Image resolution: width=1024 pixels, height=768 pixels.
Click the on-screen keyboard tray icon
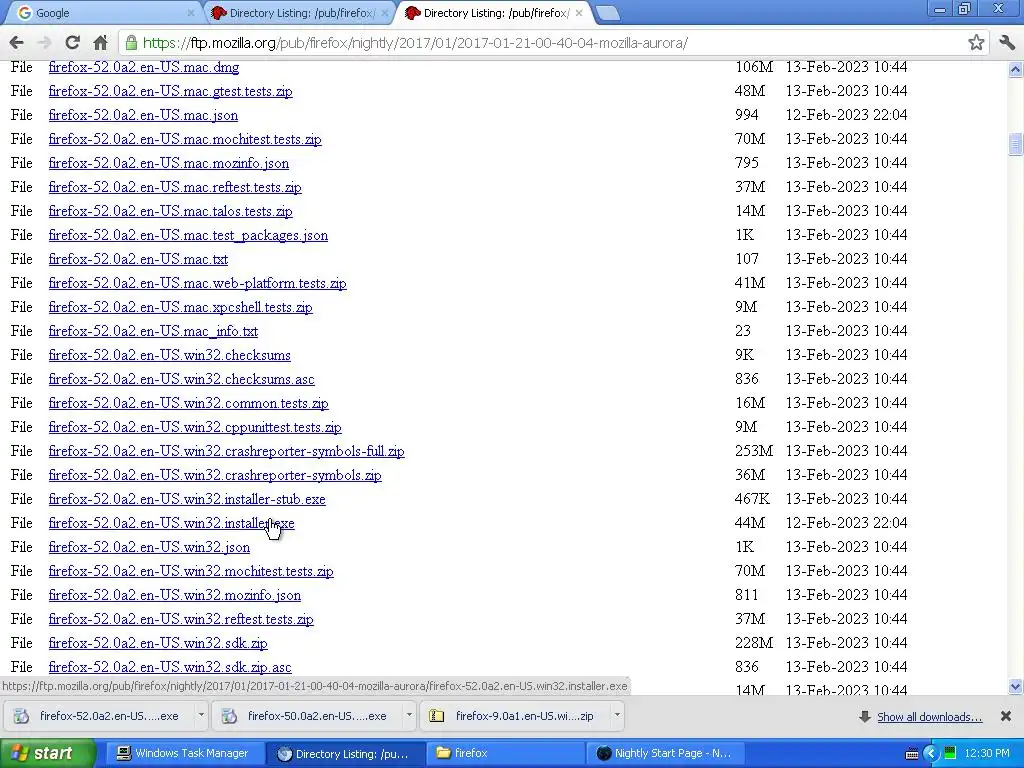tap(912, 754)
